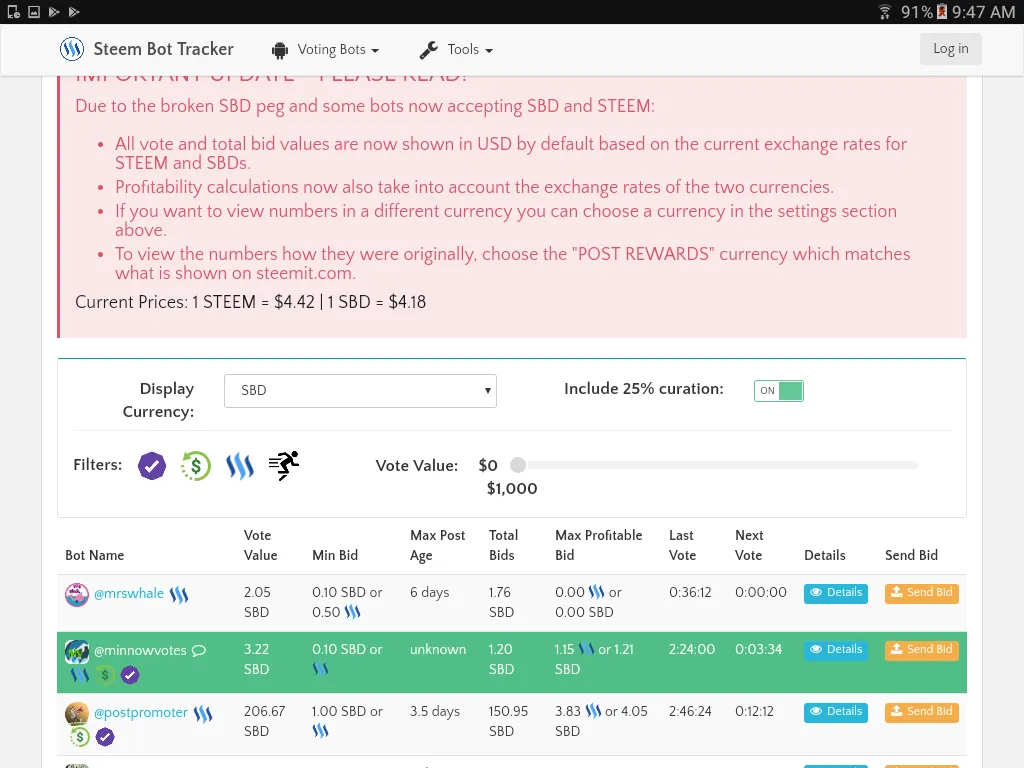Click Steem icon in @minnowvotes Max Profitable Bid

coord(586,648)
